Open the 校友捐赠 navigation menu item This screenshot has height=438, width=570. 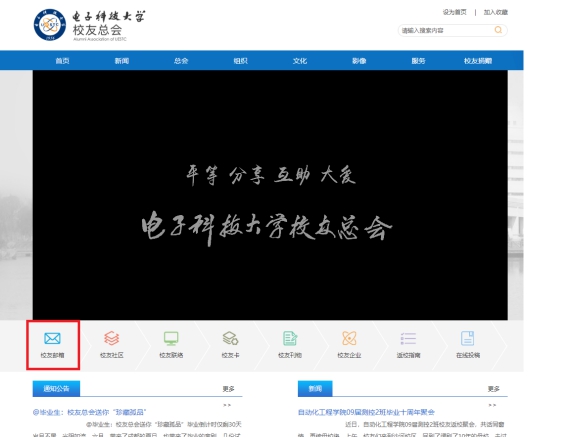[x=478, y=61]
